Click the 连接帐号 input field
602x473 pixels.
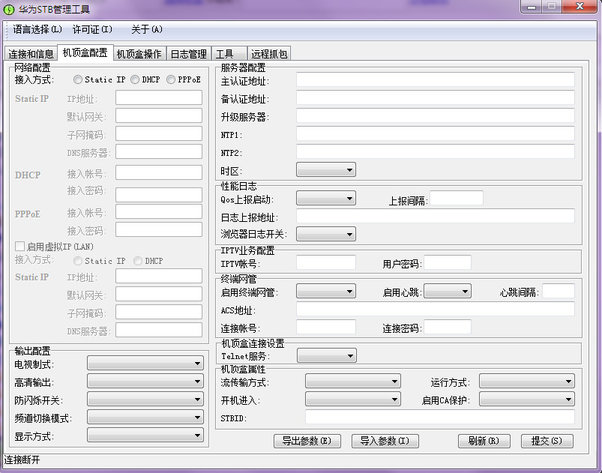point(326,327)
